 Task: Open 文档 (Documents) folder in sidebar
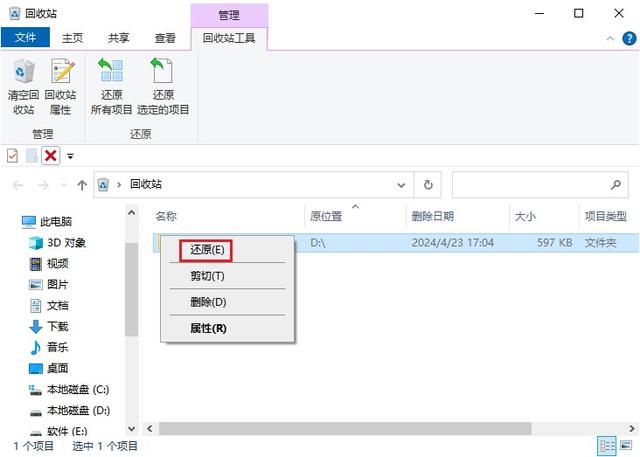pyautogui.click(x=49, y=306)
